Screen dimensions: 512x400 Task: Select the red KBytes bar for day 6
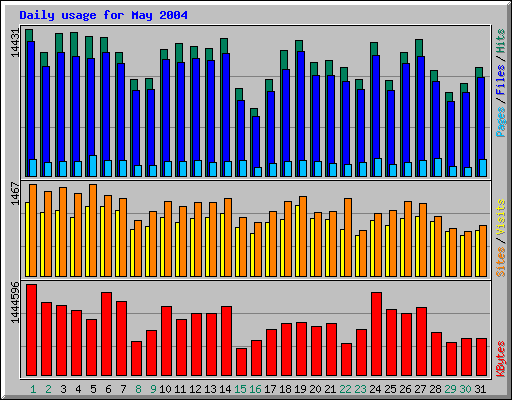click(106, 334)
